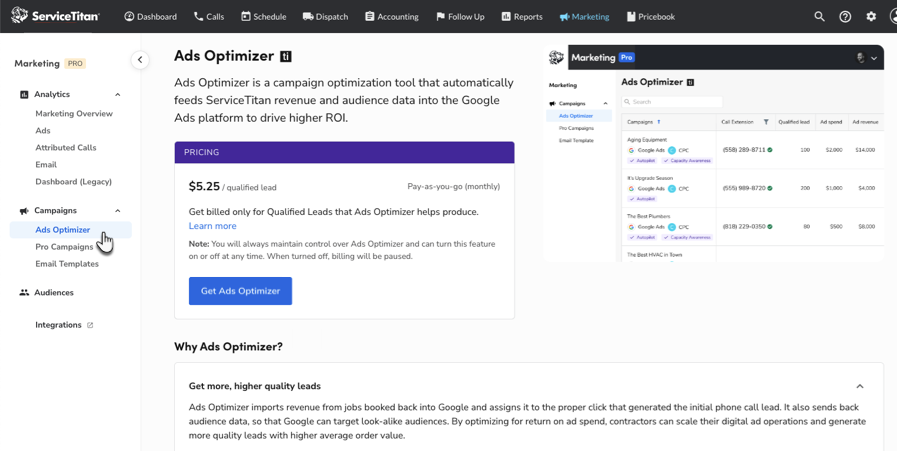This screenshot has height=451, width=897.
Task: Collapse the sidebar with the arrow button
Action: point(140,60)
